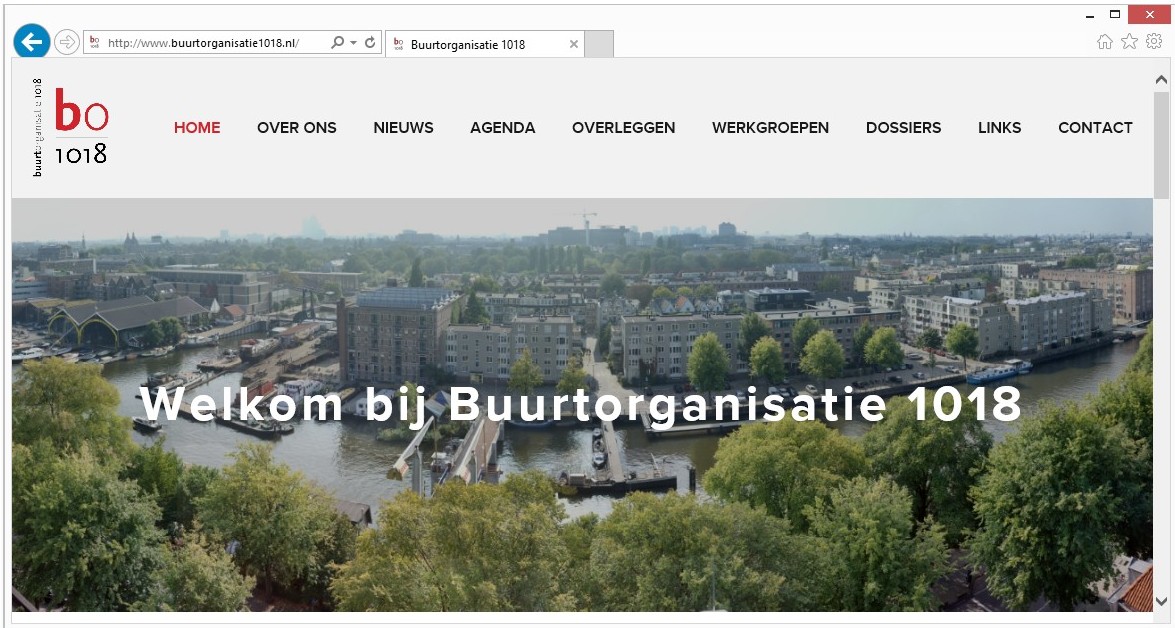
Task: Open the address bar autocomplete dropdown arrow
Action: [353, 43]
